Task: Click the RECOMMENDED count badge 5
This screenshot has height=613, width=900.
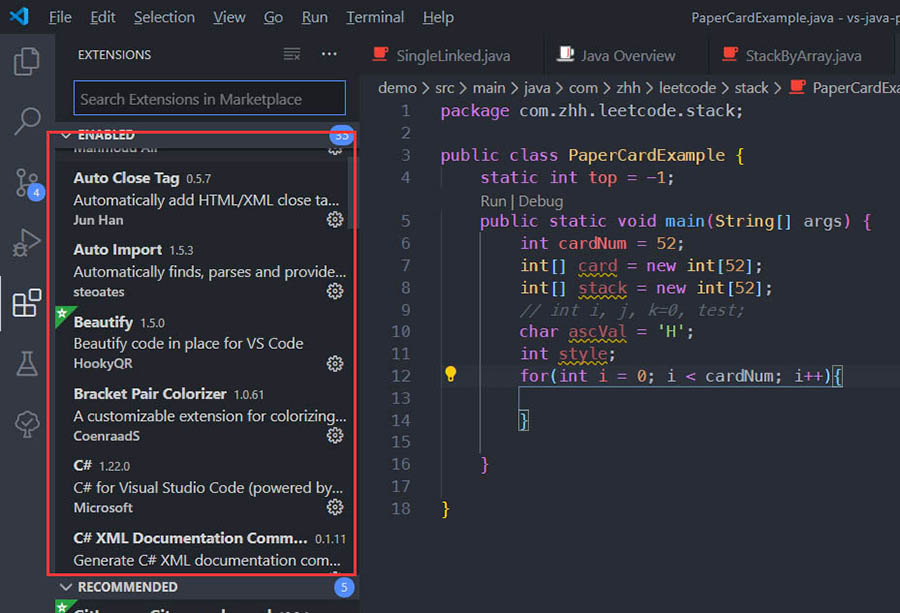Action: (x=344, y=587)
